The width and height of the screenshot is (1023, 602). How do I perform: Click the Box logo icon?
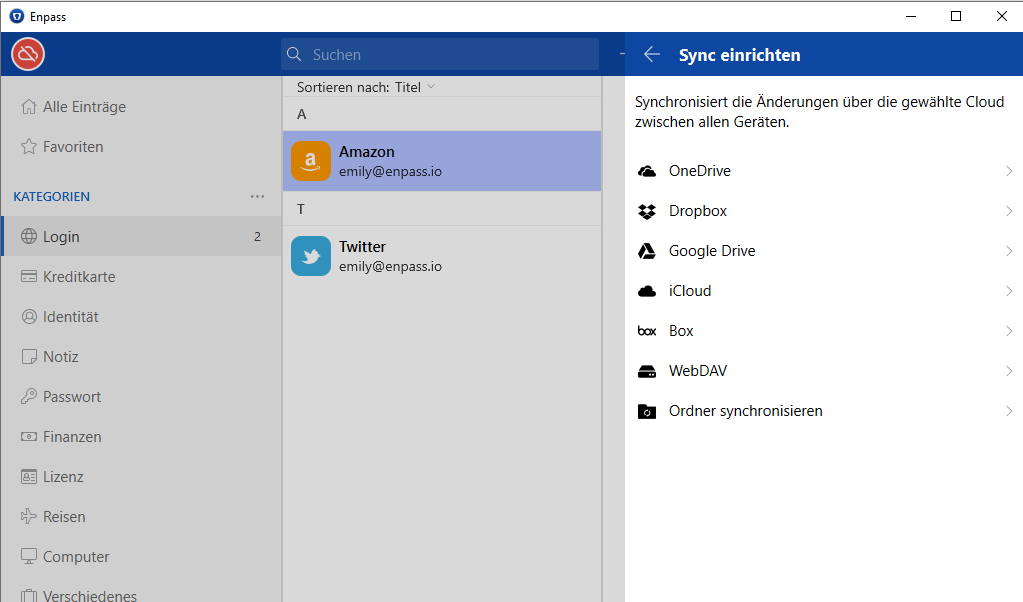(647, 331)
